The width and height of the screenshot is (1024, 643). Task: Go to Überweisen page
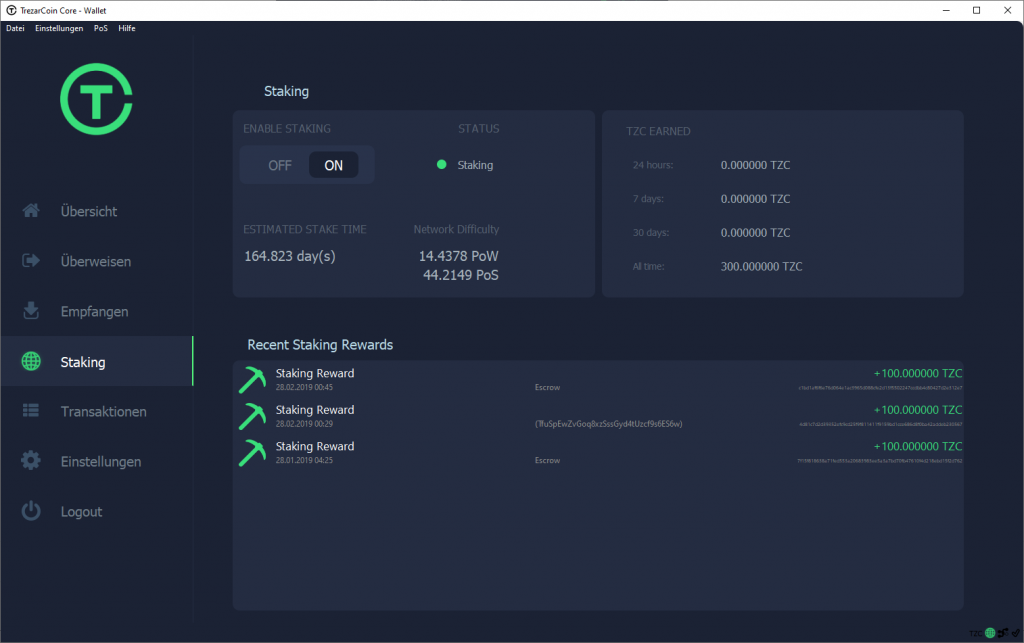(97, 261)
